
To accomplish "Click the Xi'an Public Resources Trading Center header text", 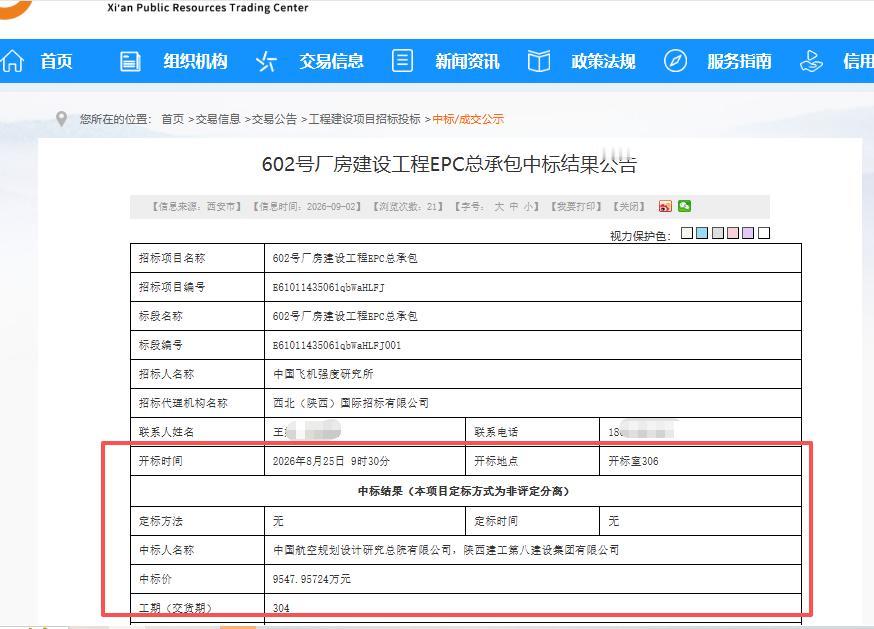I will (x=207, y=8).
